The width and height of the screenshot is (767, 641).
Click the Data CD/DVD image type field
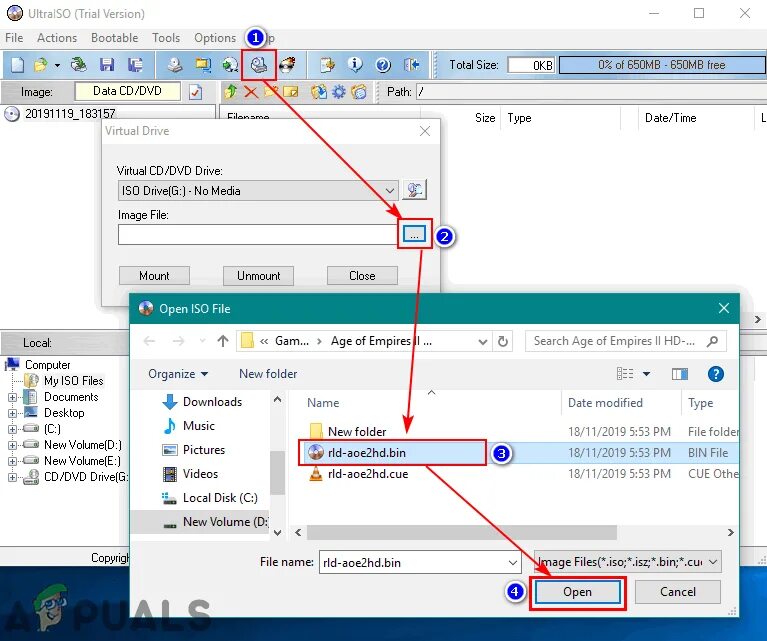point(127,91)
